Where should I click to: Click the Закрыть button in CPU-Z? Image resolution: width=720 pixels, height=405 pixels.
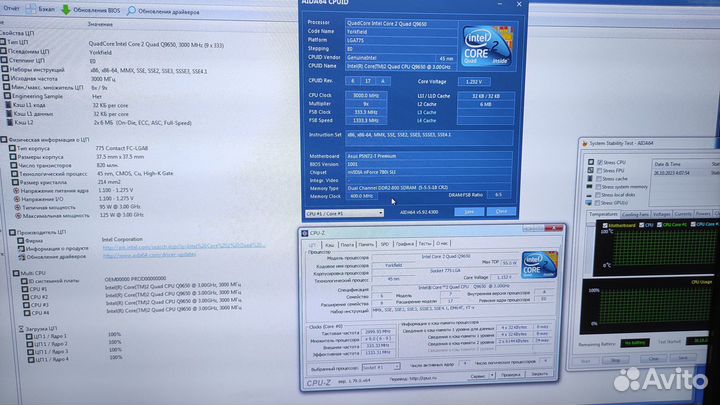(539, 374)
